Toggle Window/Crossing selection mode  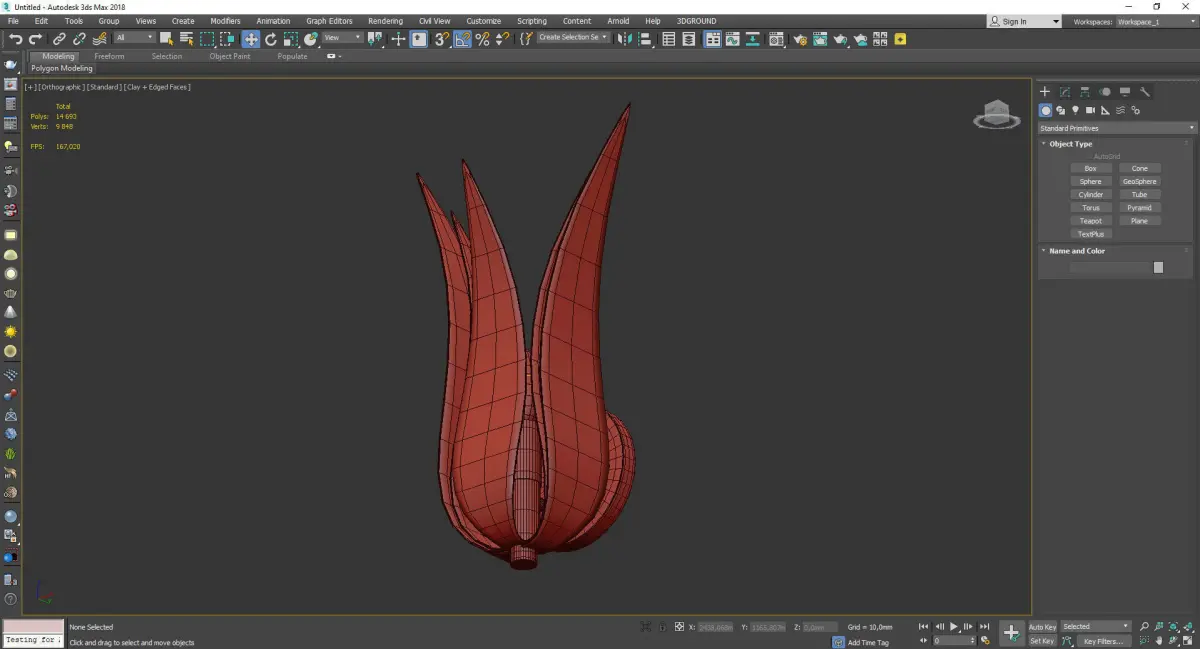pos(228,39)
